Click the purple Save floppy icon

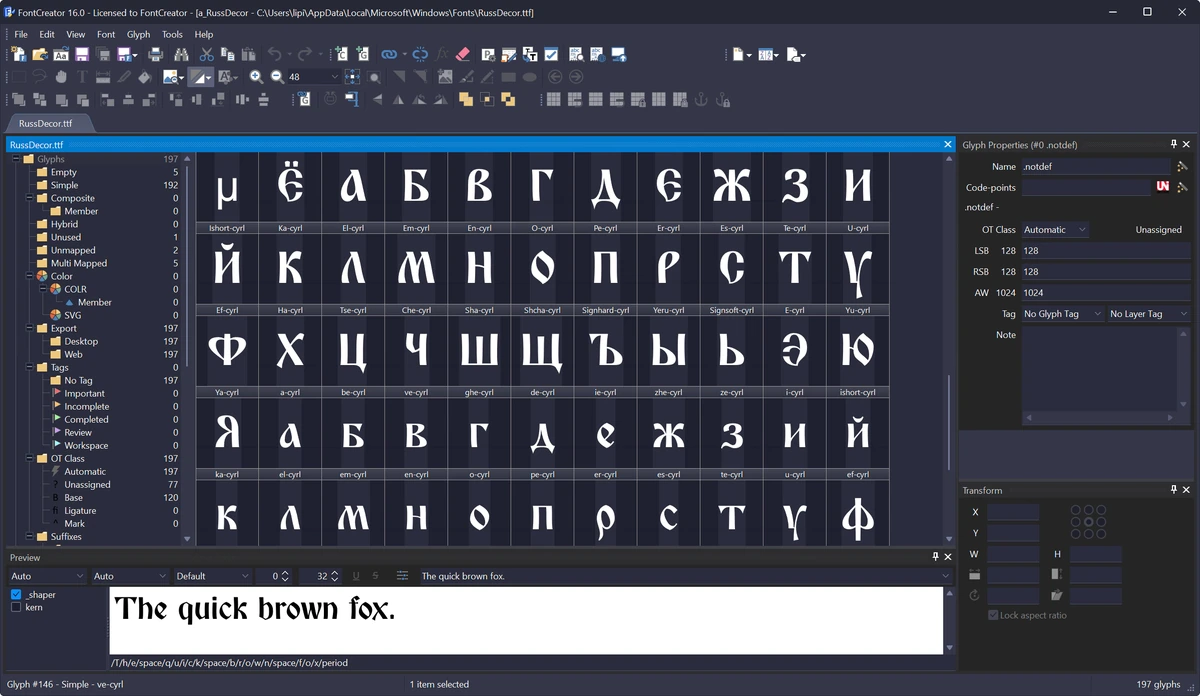click(82, 54)
